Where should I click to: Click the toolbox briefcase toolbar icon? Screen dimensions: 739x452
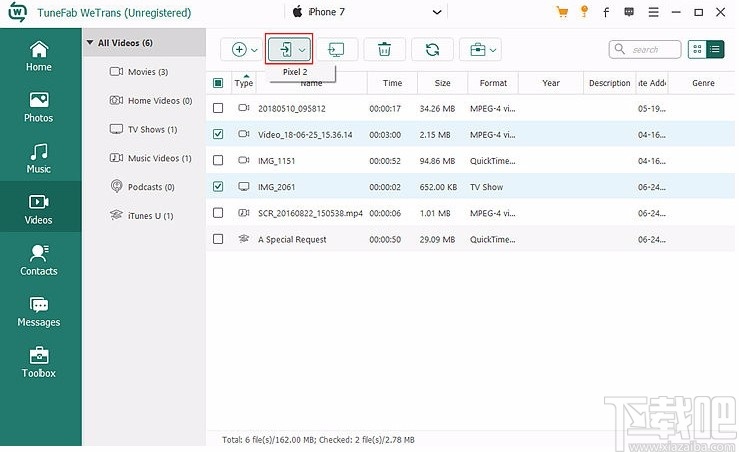click(477, 49)
